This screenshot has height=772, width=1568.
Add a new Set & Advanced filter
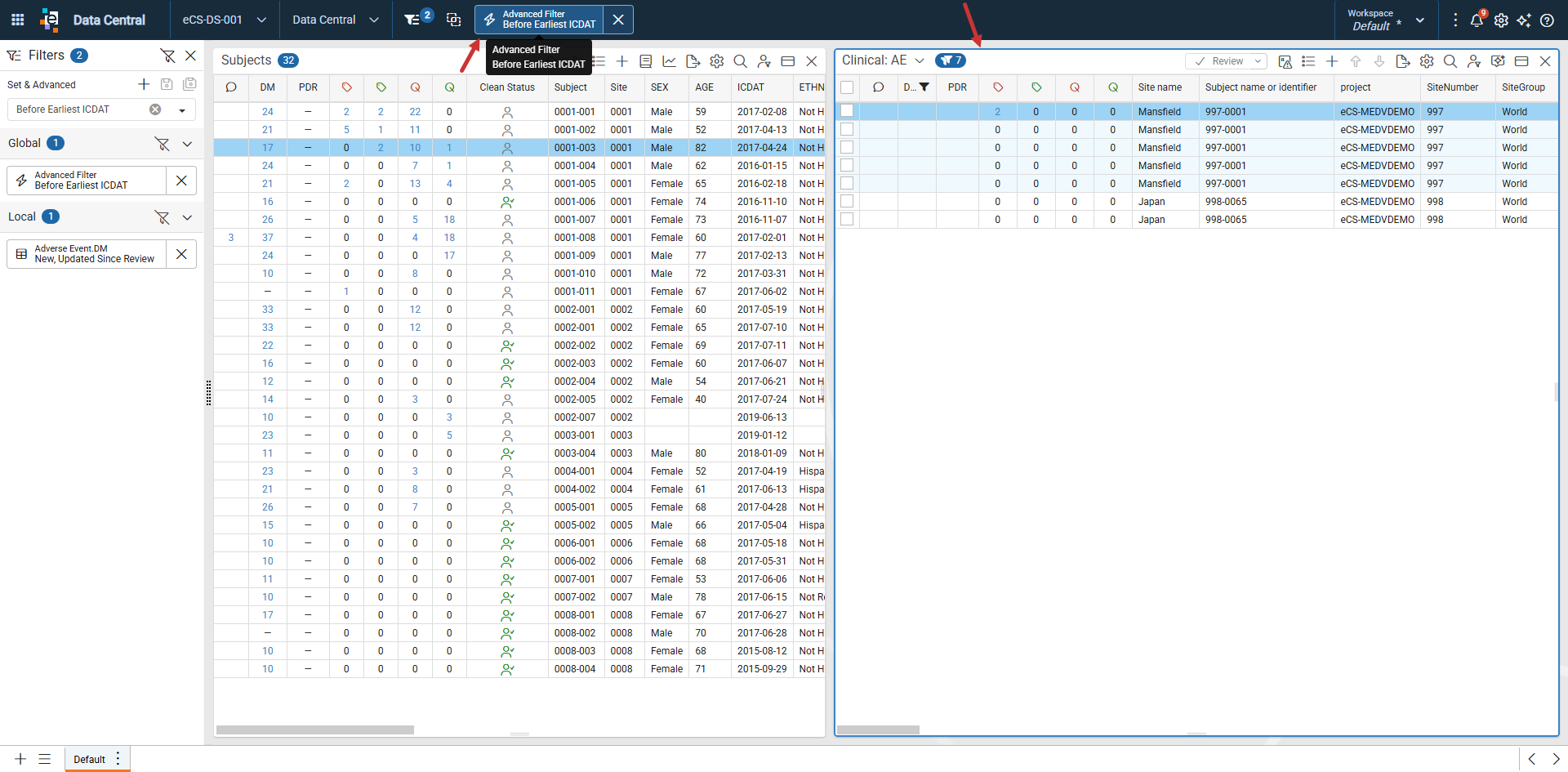click(x=144, y=84)
